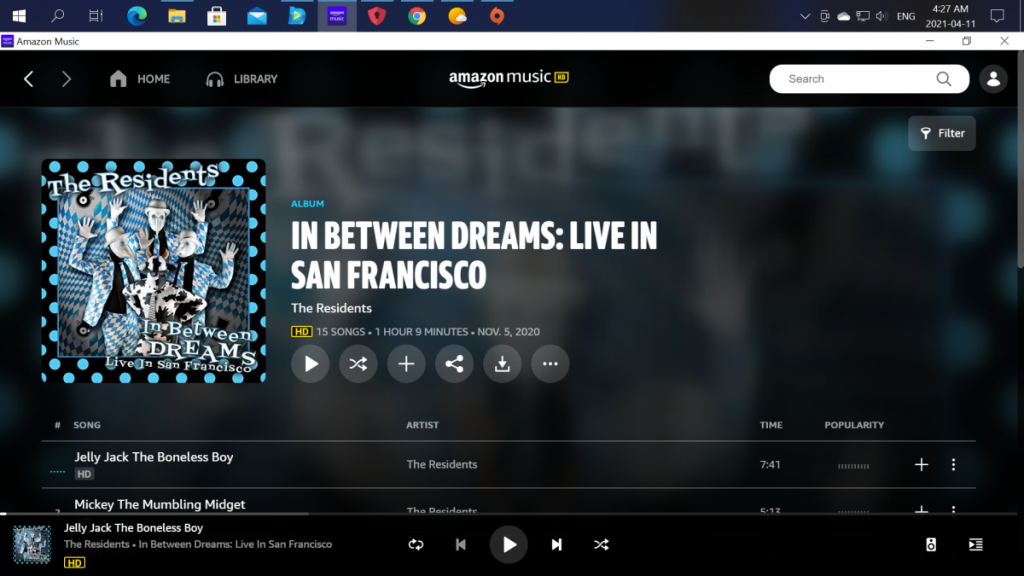Open the album's more options menu

[x=550, y=364]
